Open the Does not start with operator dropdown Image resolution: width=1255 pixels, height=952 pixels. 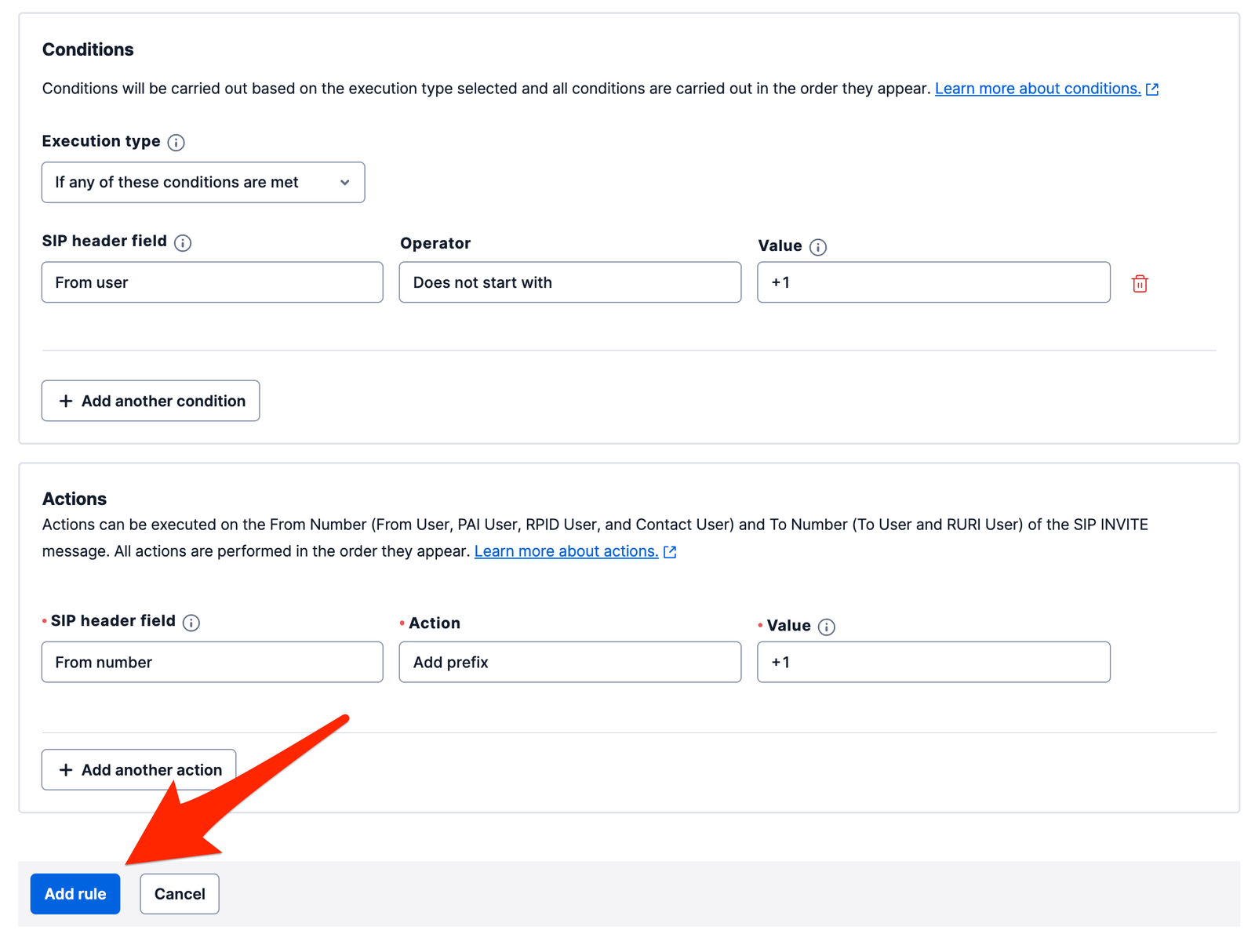[x=569, y=282]
